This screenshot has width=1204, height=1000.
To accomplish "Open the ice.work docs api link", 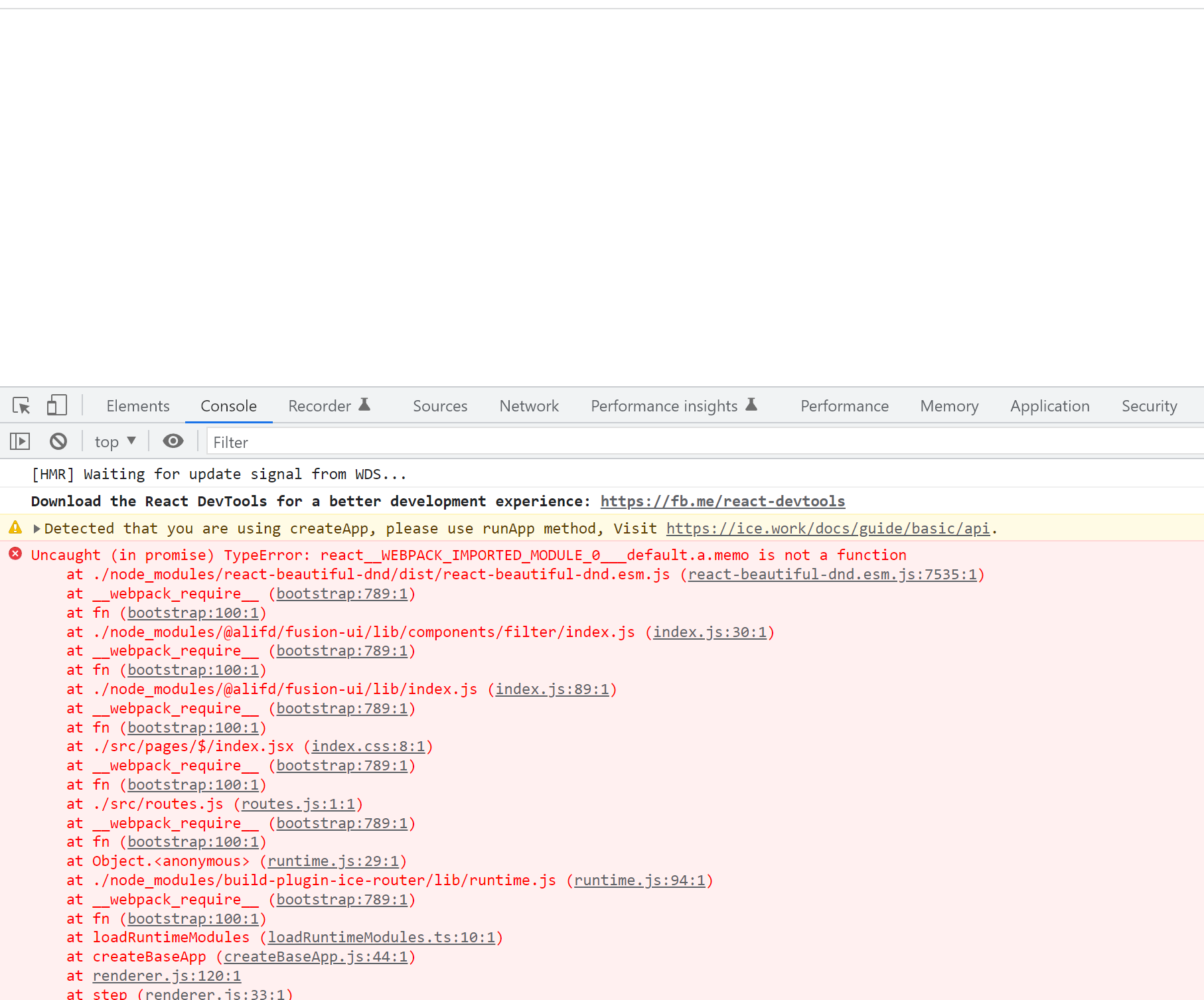I will (x=828, y=529).
